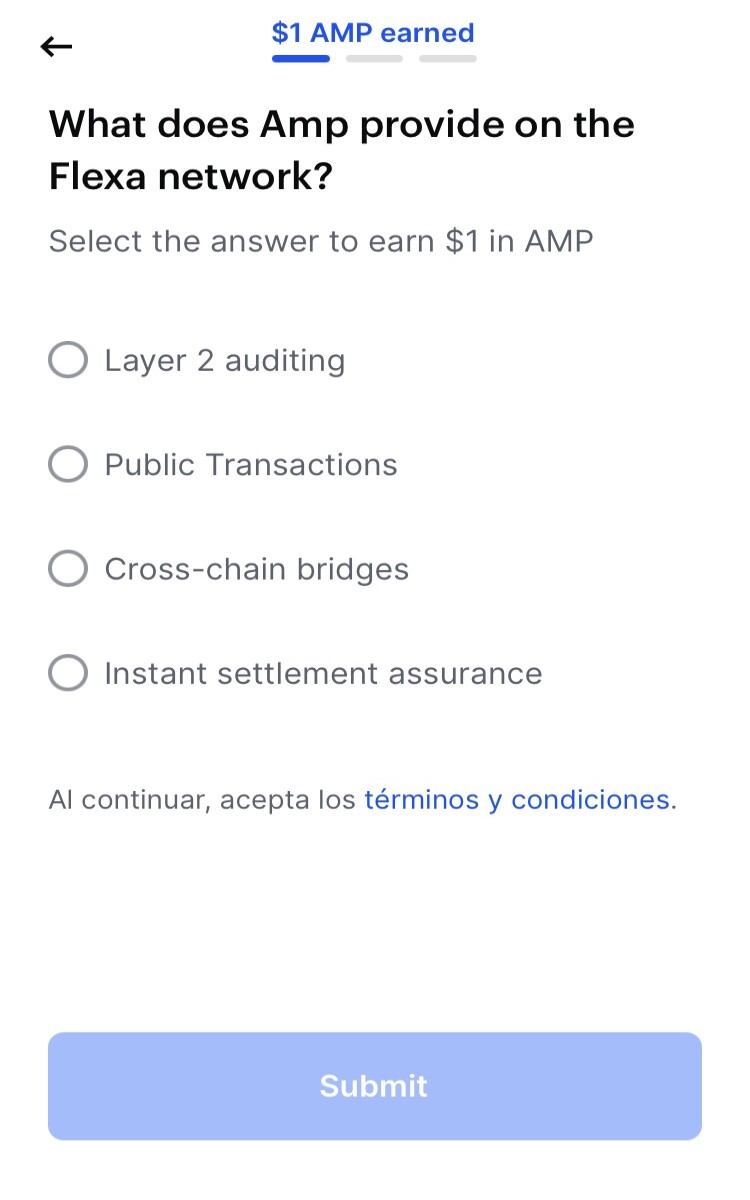Select the Layer 2 auditing radio button
Viewport: 750px width, 1200px height.
[68, 360]
